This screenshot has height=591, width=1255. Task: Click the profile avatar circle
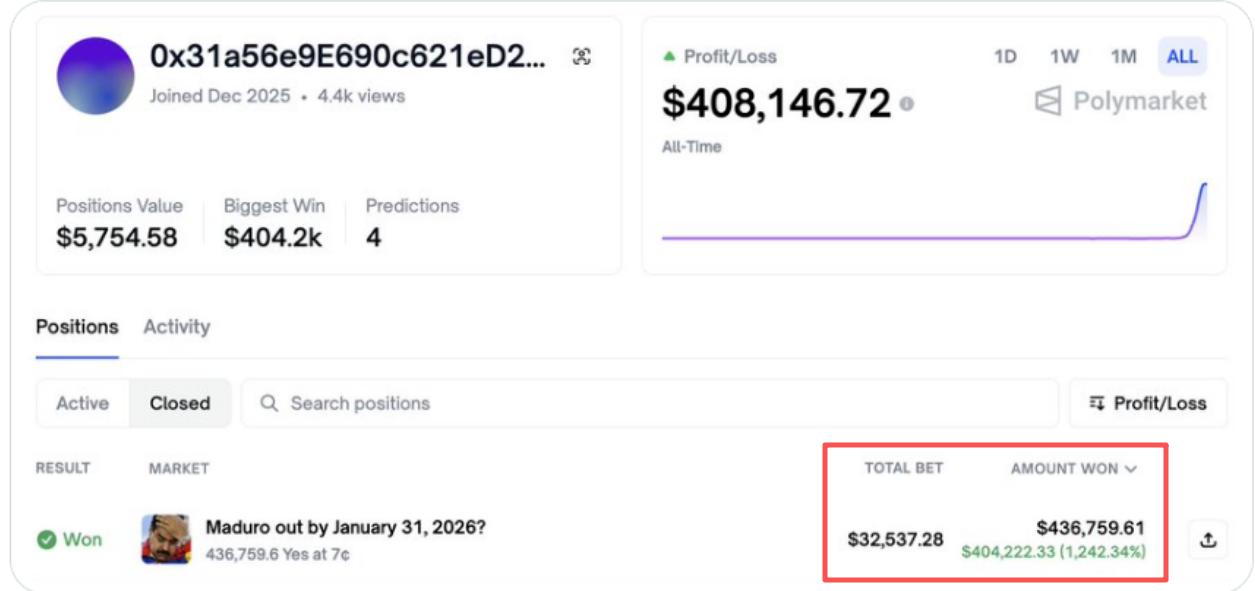95,76
